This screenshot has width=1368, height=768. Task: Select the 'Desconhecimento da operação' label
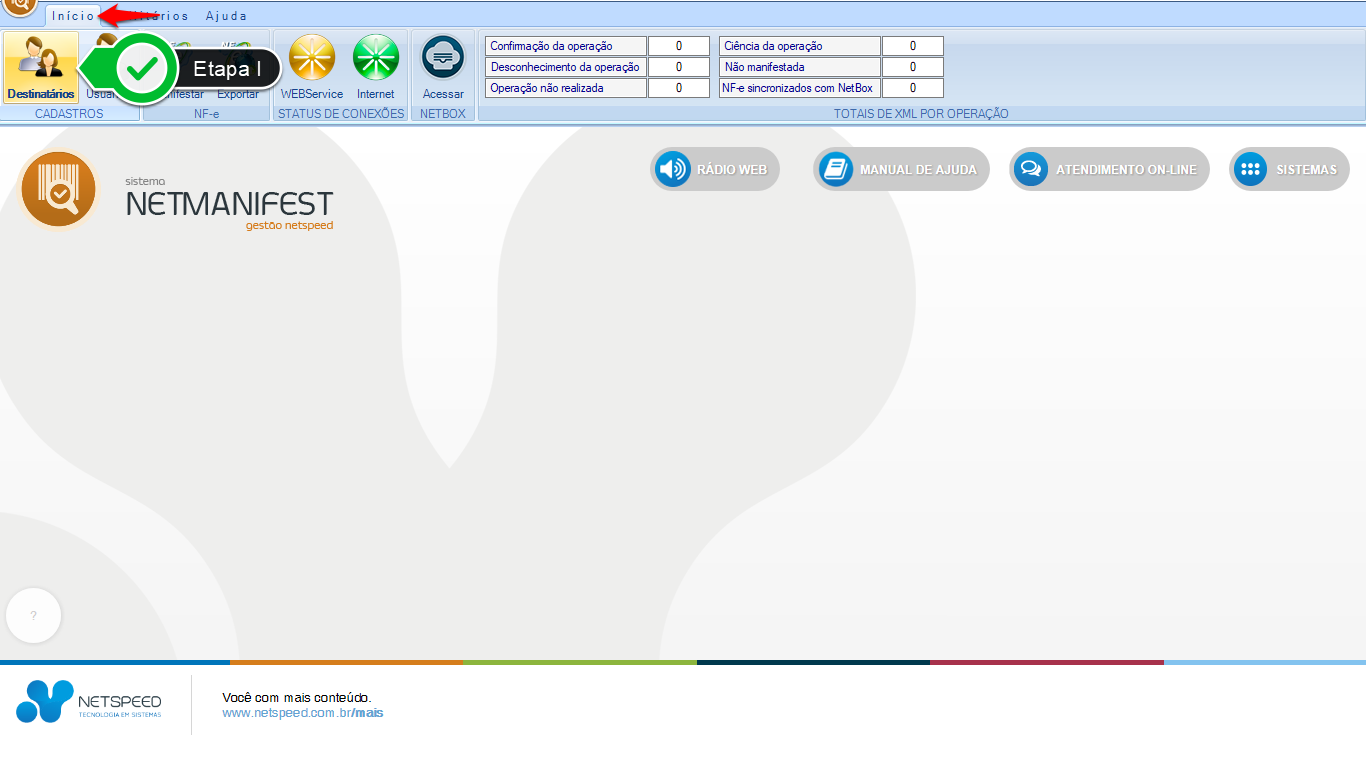(x=566, y=67)
